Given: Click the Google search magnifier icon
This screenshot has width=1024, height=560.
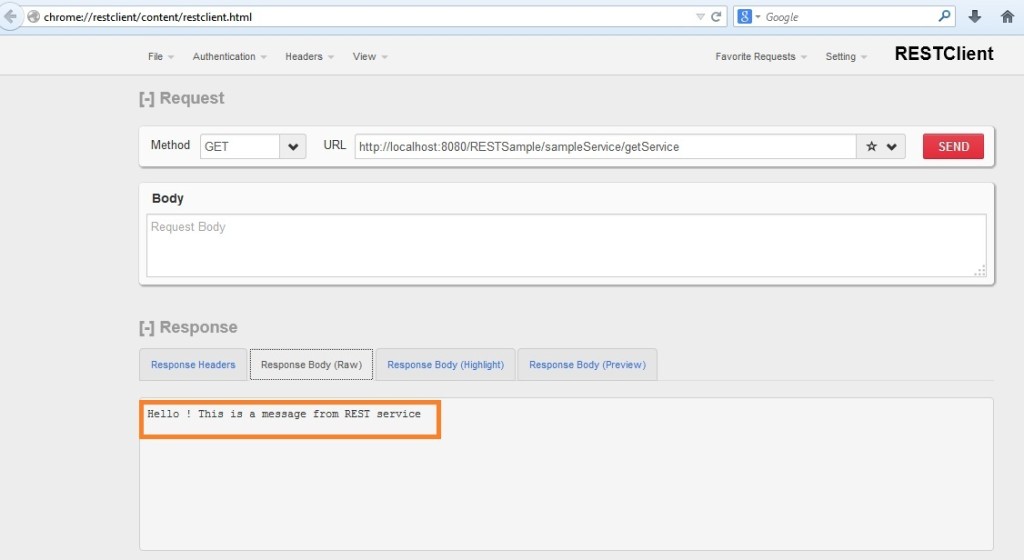Looking at the screenshot, I should [944, 17].
